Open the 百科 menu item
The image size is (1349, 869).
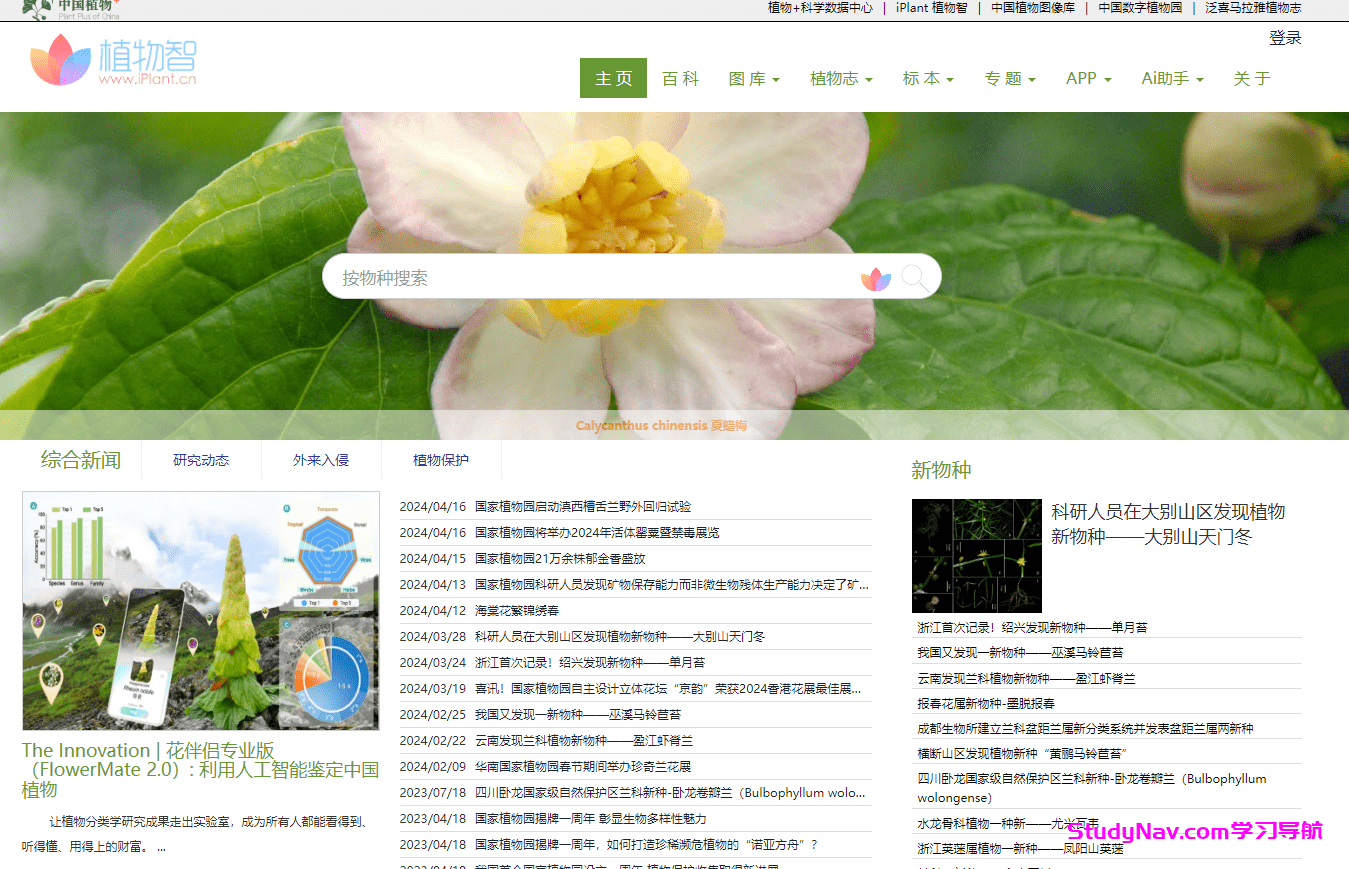tap(680, 79)
